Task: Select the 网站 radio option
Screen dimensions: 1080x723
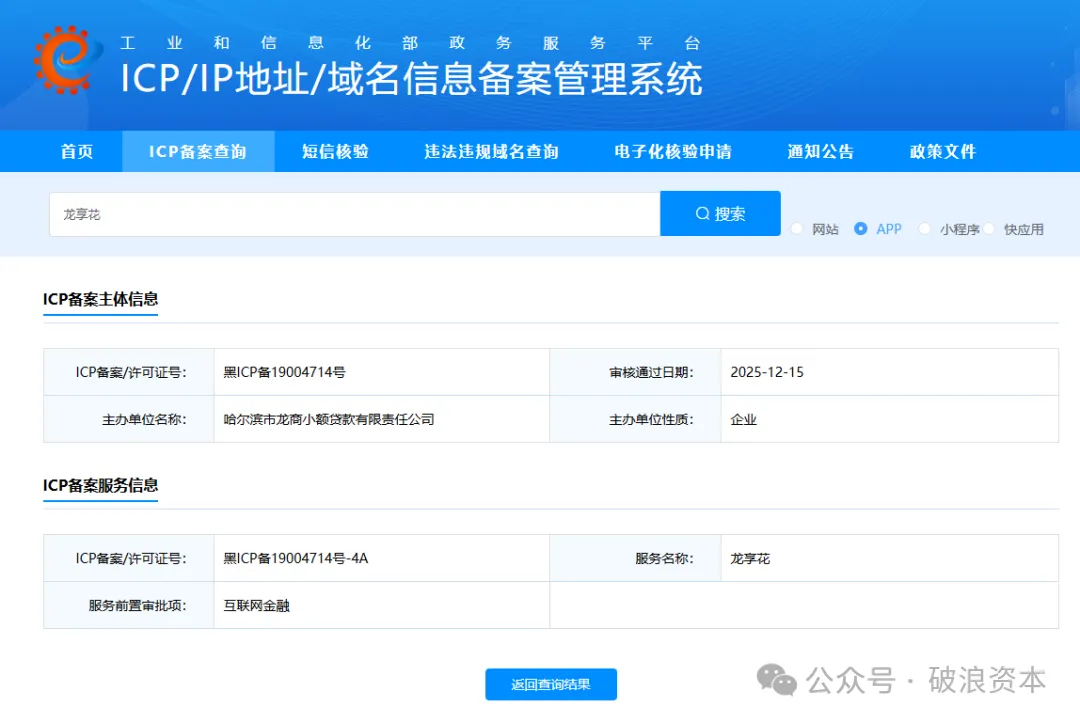Action: [x=797, y=229]
